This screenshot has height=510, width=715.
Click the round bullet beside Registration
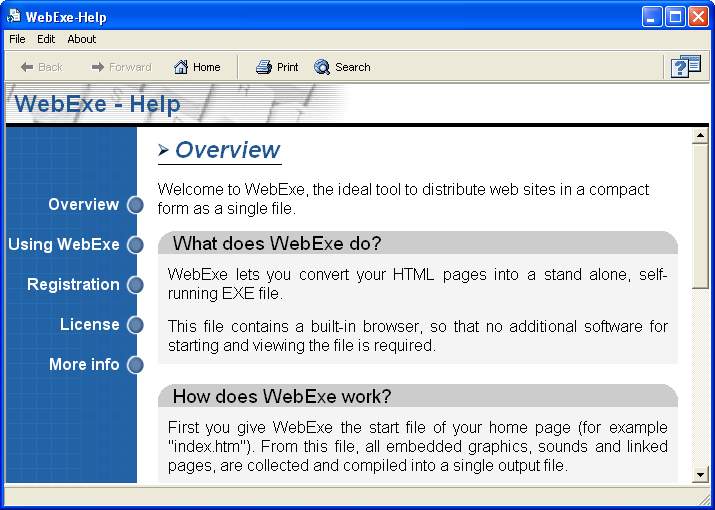[135, 285]
